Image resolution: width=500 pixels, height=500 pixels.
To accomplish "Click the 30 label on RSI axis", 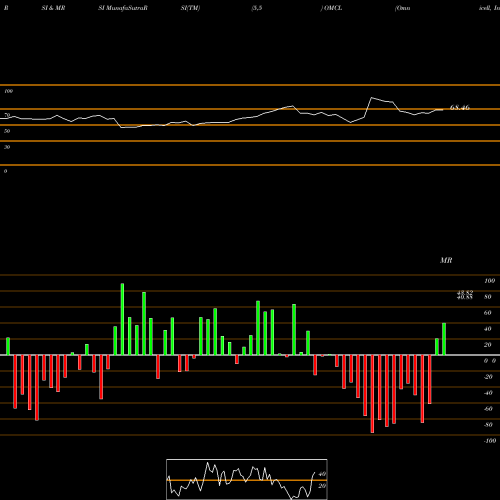I will [7, 147].
